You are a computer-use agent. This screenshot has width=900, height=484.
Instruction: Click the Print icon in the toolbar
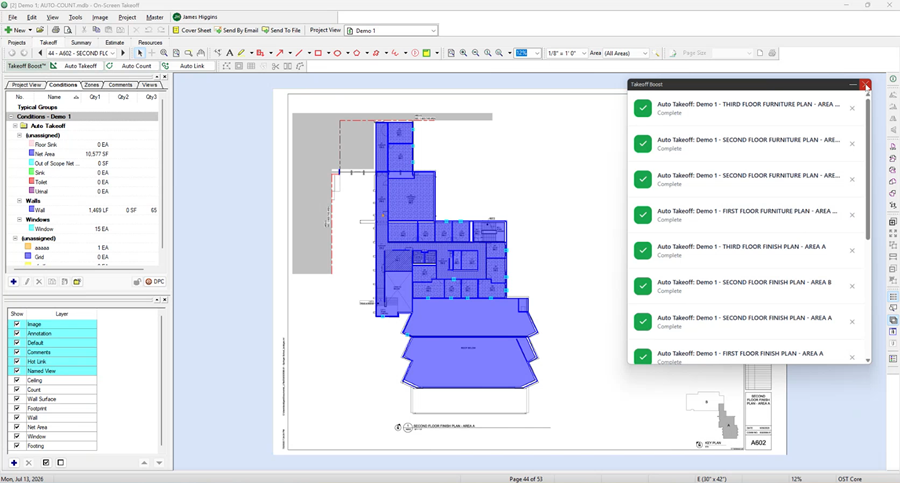coord(56,30)
